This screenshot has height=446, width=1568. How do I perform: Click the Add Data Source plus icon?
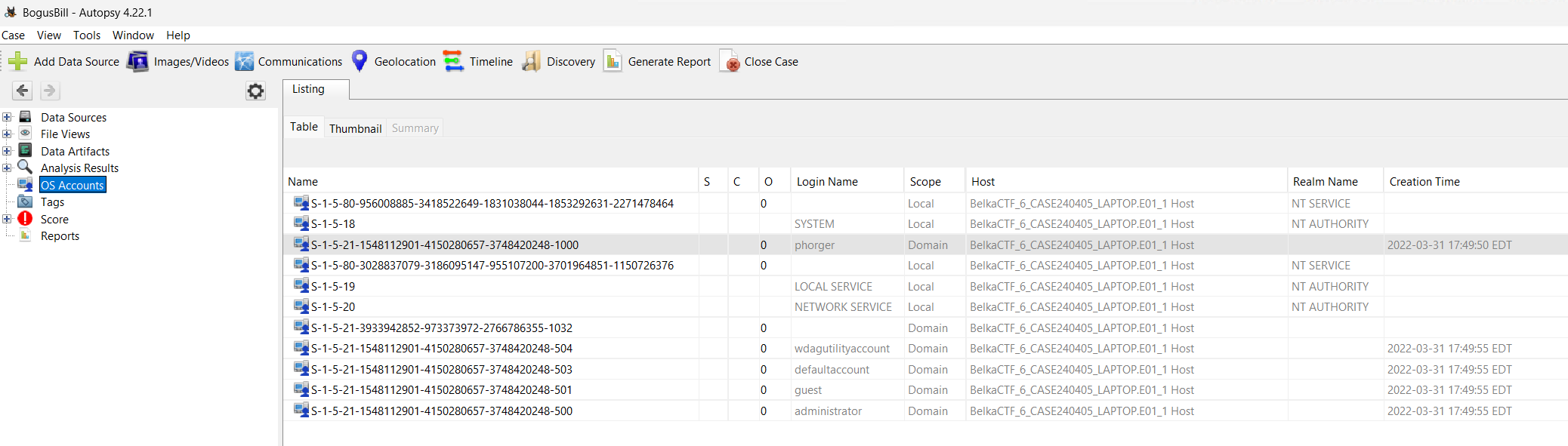[18, 61]
